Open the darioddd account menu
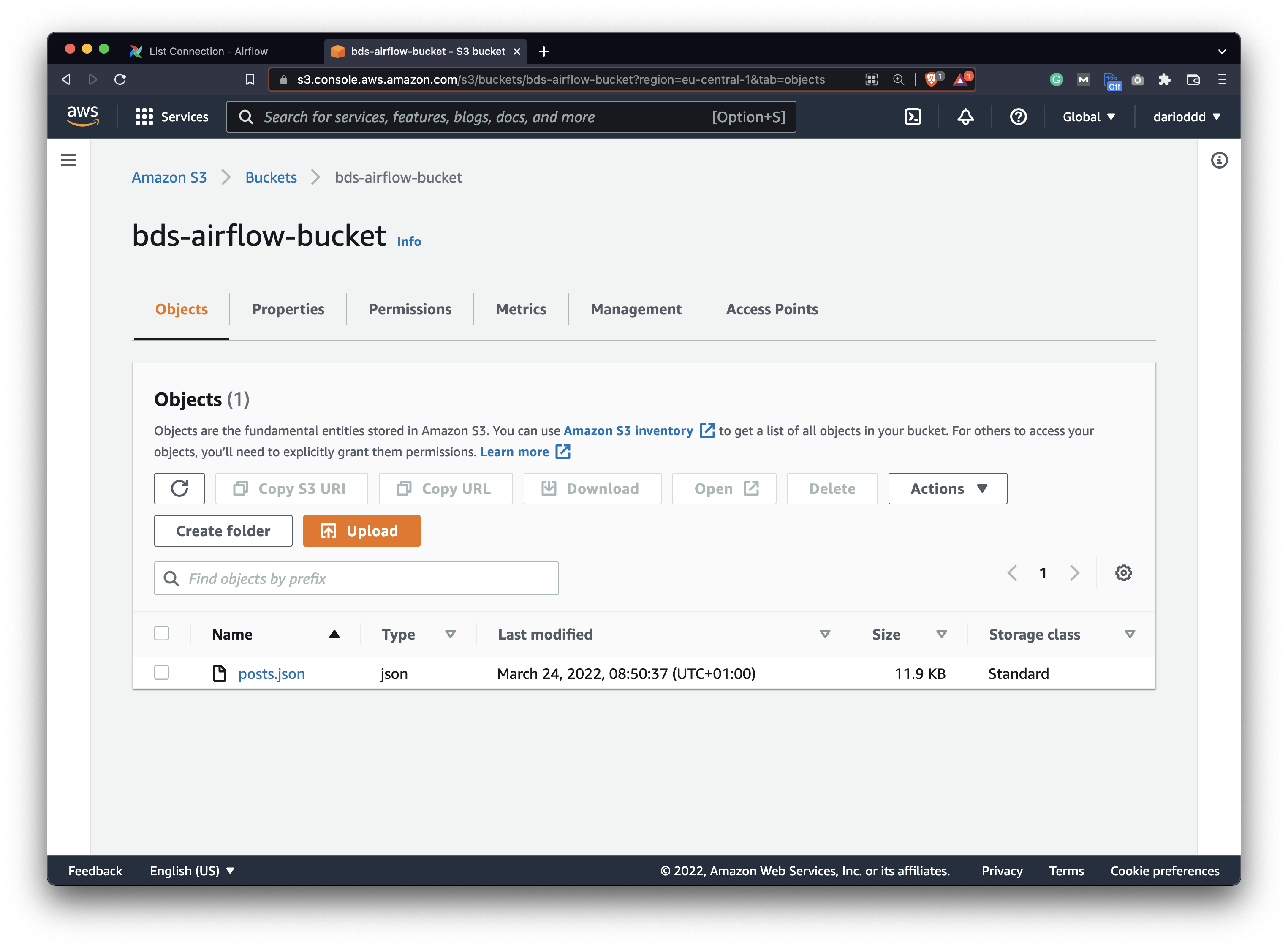 click(1186, 117)
